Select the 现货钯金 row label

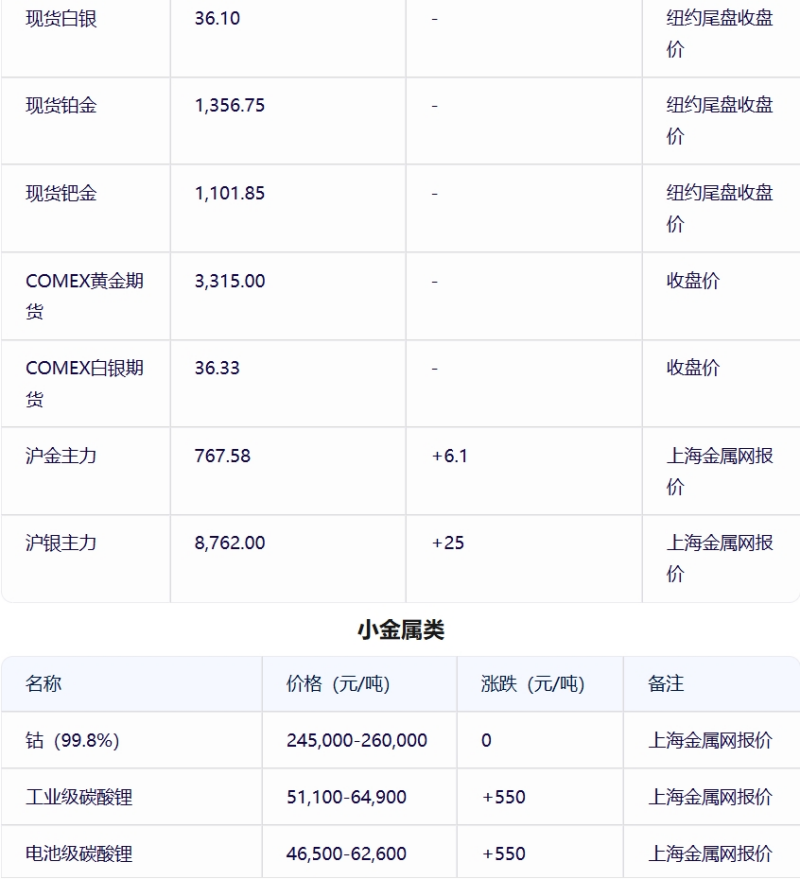(61, 193)
